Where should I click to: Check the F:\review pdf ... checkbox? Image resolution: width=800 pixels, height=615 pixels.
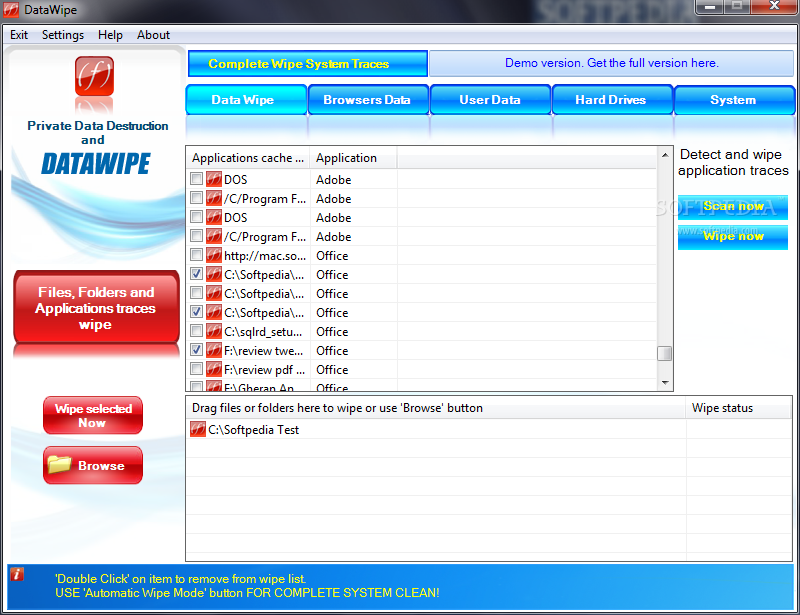pos(196,368)
